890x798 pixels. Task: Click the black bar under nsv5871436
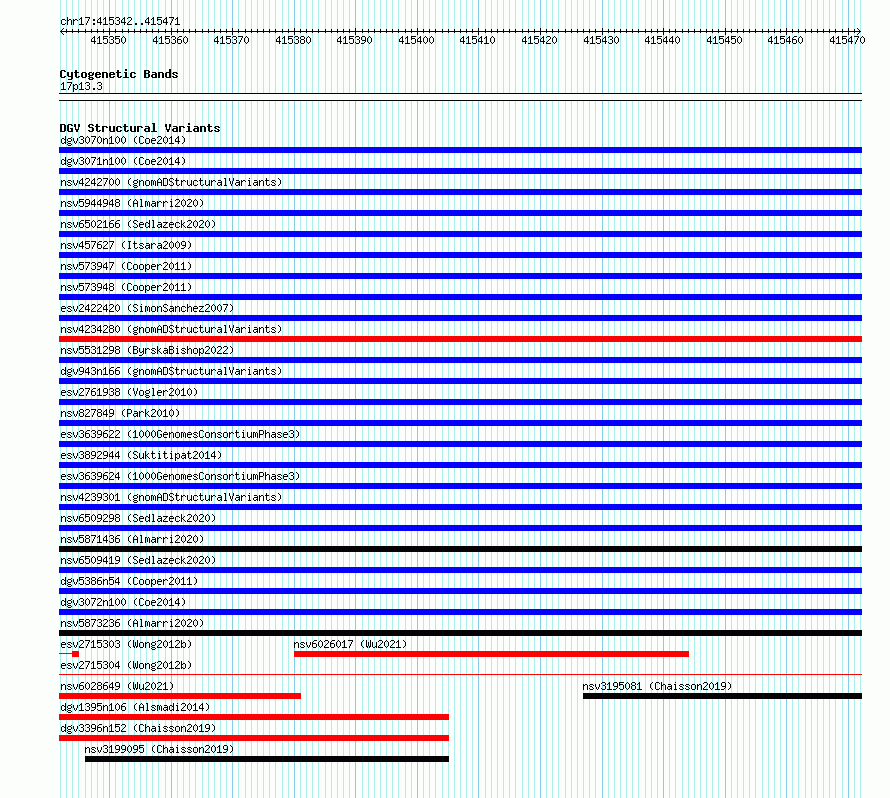coord(460,549)
